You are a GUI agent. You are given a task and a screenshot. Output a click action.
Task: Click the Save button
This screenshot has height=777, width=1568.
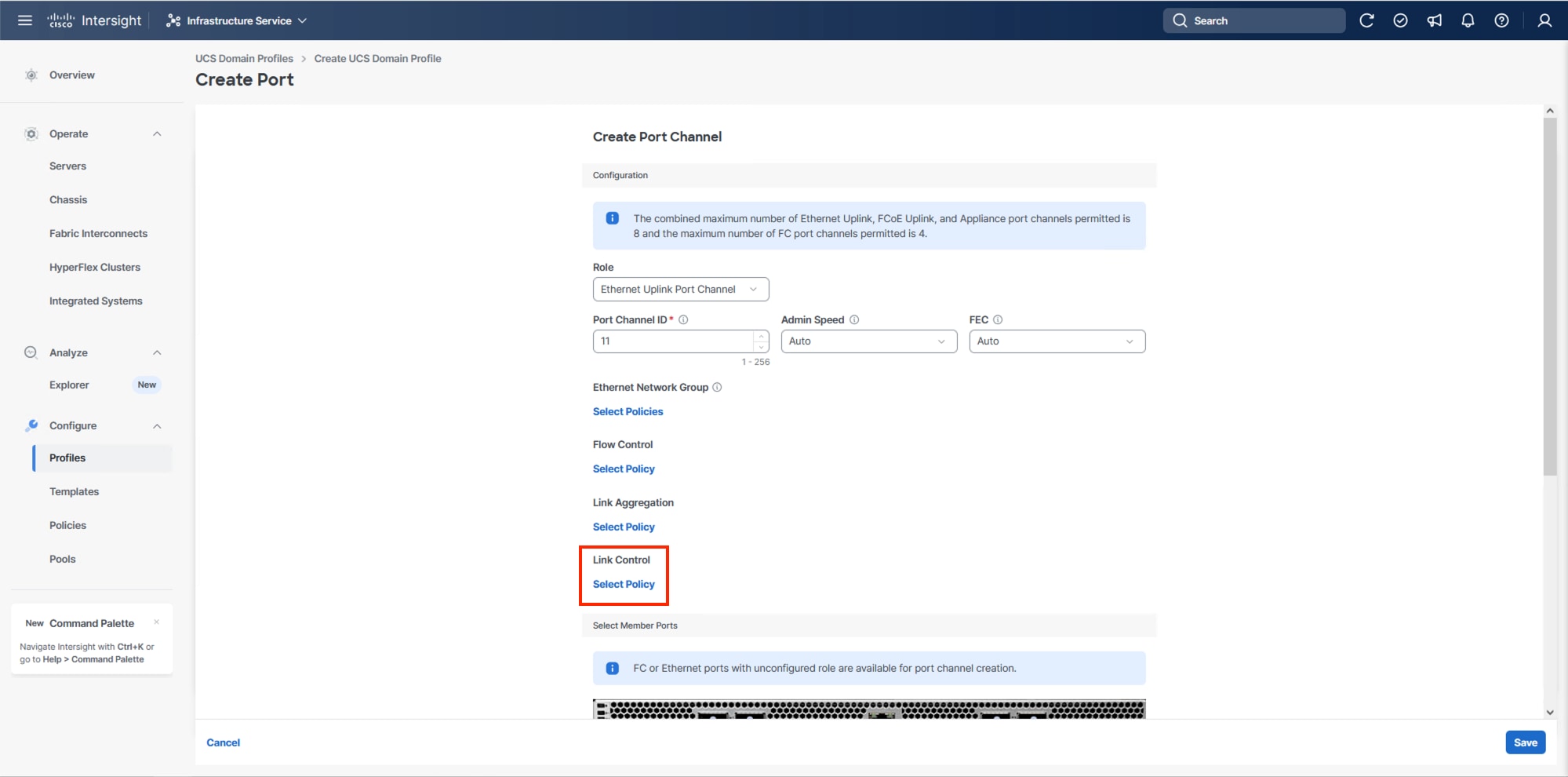[1525, 742]
